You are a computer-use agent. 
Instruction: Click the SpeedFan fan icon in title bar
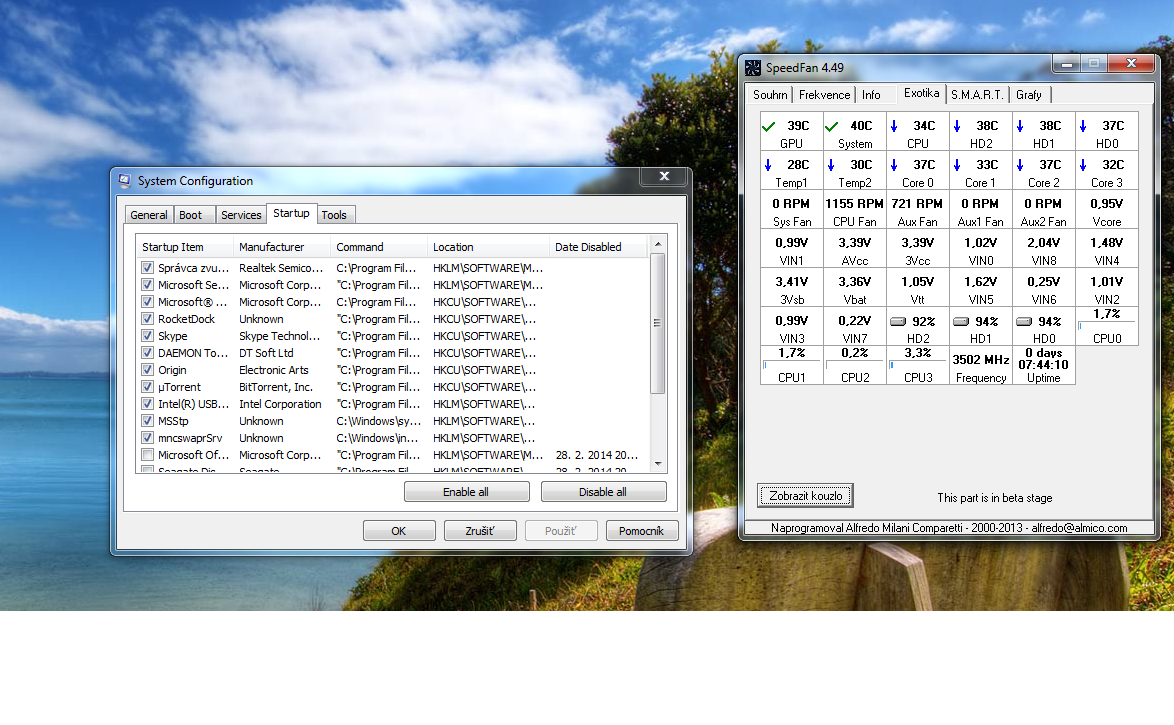753,68
